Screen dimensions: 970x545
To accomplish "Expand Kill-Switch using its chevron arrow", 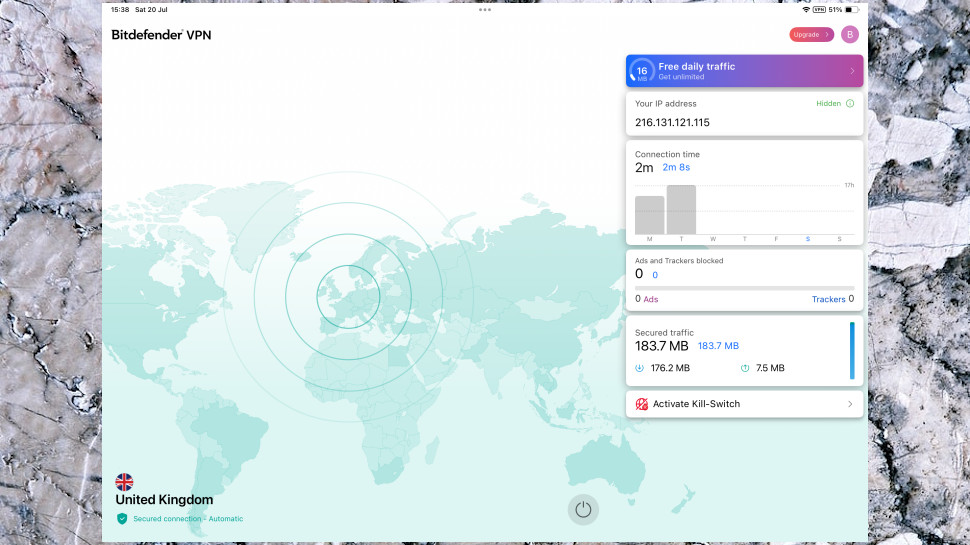I will click(x=850, y=404).
